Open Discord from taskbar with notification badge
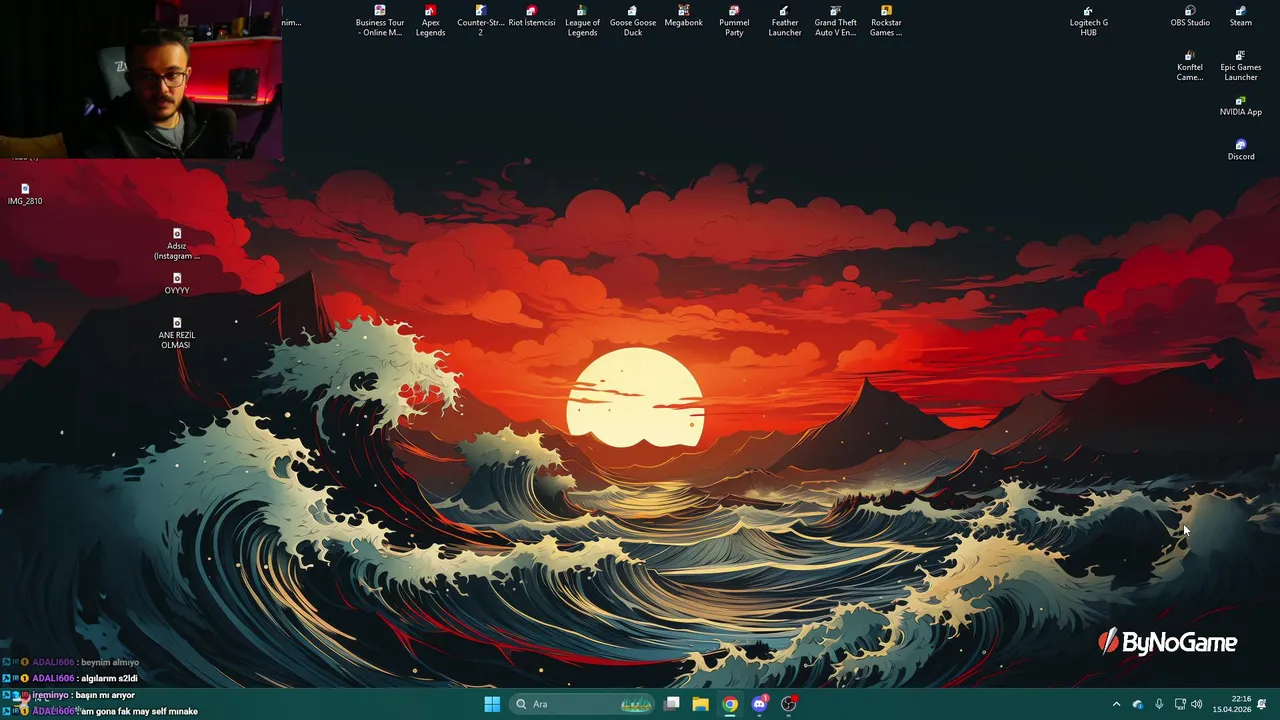 tap(760, 704)
